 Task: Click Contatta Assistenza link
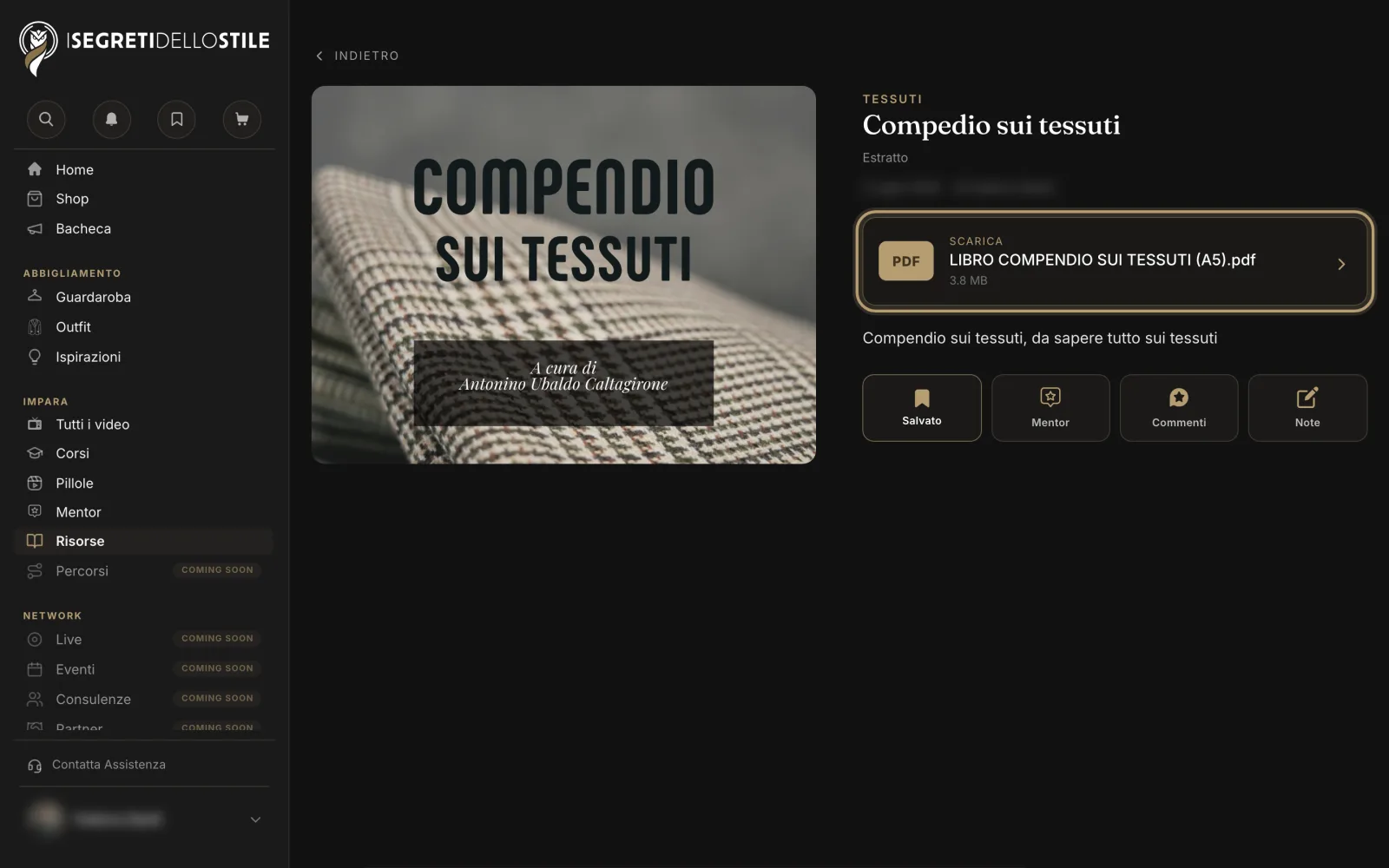tap(96, 765)
